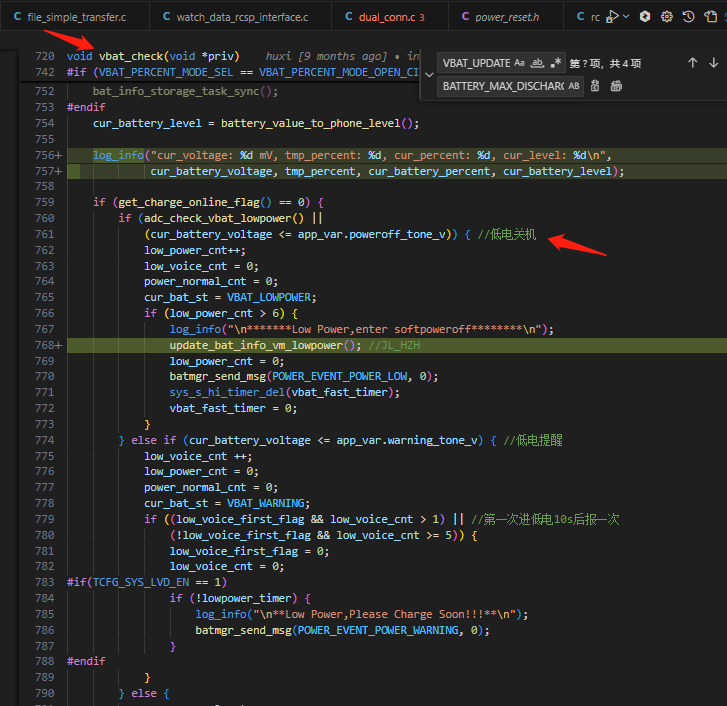Click the sticky '#if (VBAT_PERCENT_MODE_SEL' line 742
The width and height of the screenshot is (727, 706).
(242, 72)
